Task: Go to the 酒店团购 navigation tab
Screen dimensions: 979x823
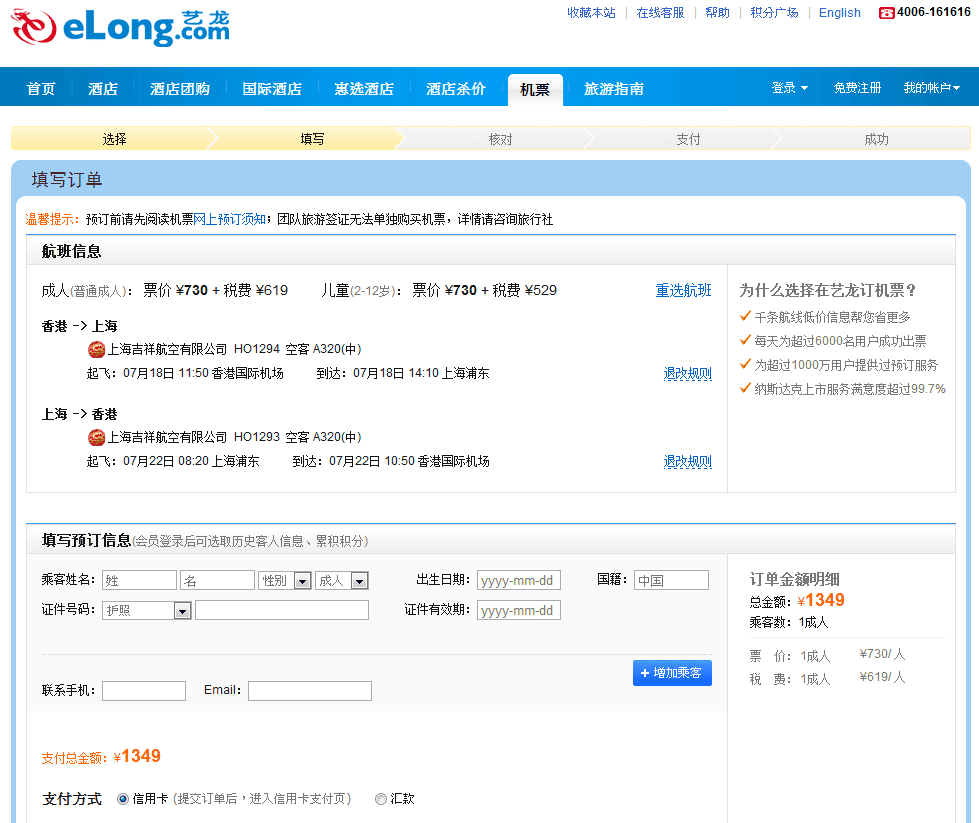Action: click(x=180, y=89)
